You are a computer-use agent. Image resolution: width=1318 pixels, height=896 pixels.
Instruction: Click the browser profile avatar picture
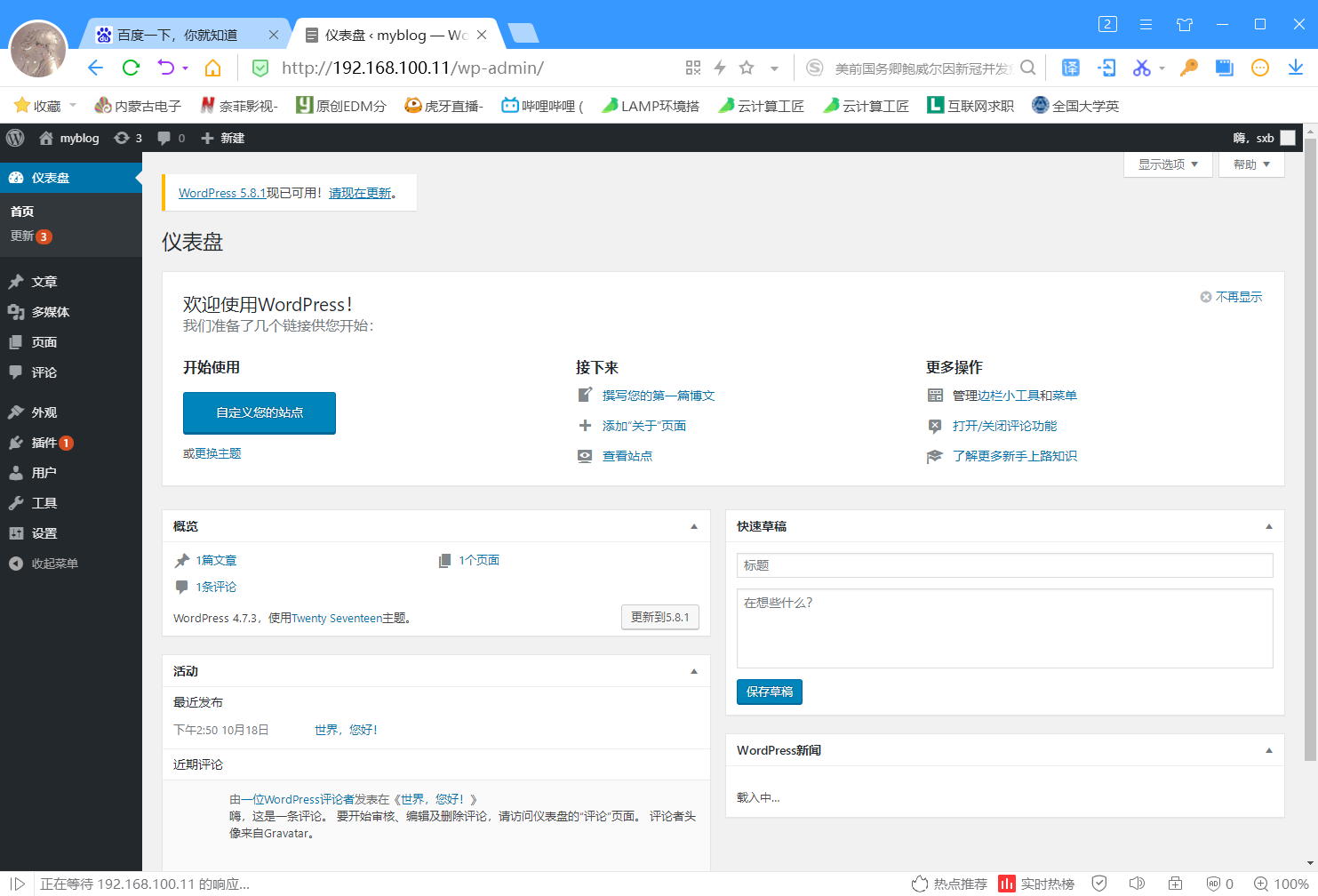[38, 49]
